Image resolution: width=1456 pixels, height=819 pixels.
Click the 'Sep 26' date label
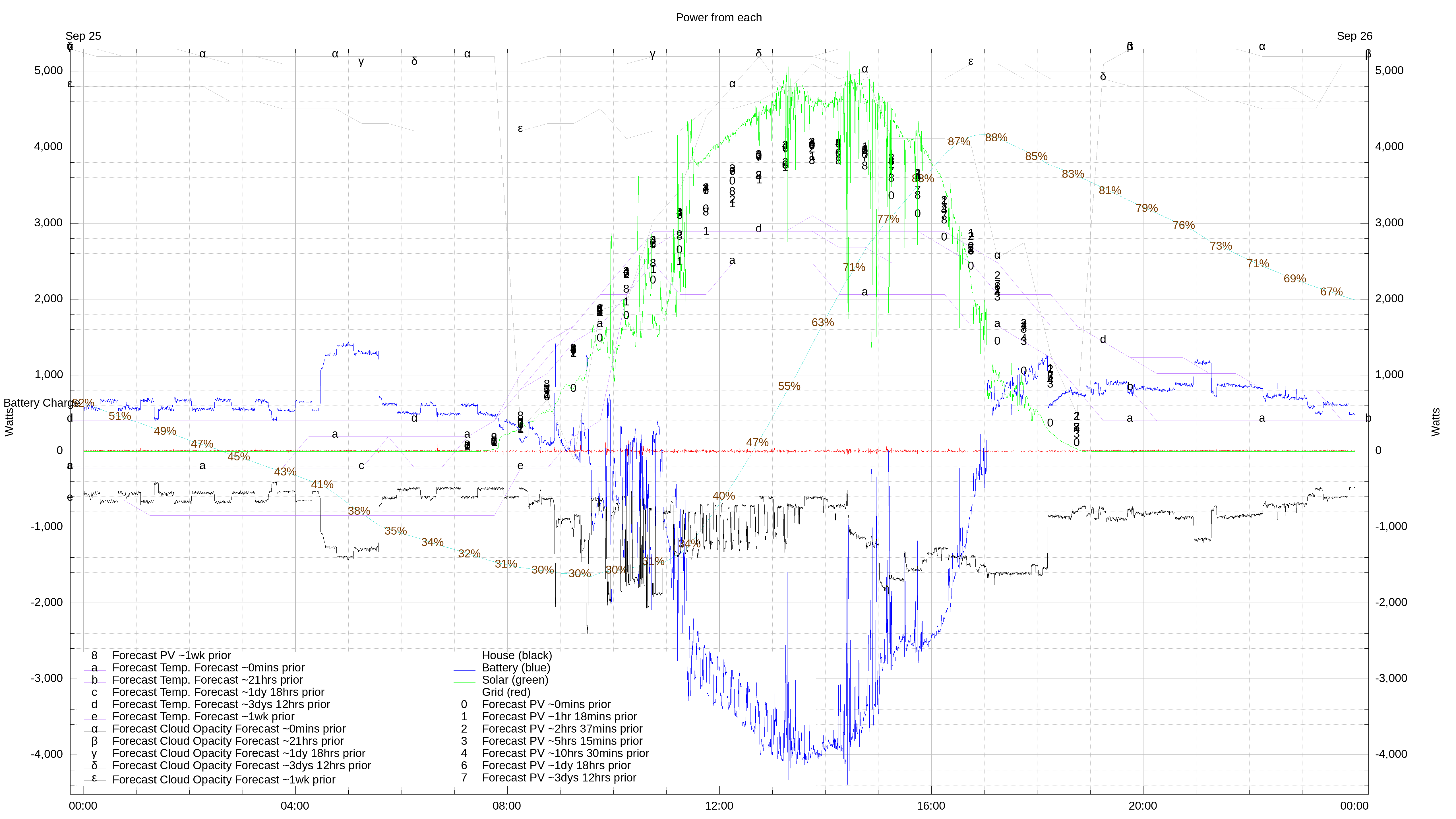coord(1354,36)
